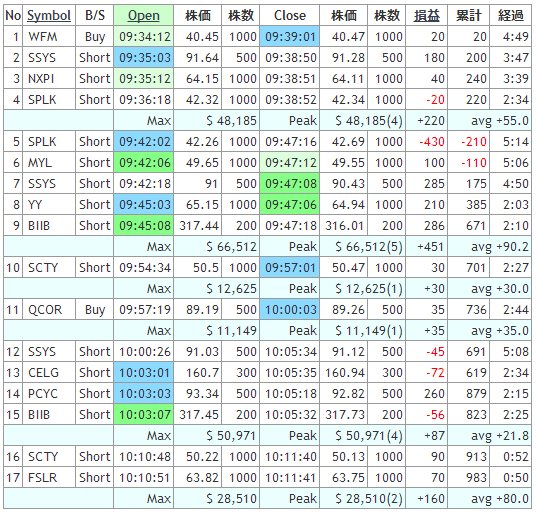Sort by the Open column header
The image size is (536, 514).
coord(144,15)
